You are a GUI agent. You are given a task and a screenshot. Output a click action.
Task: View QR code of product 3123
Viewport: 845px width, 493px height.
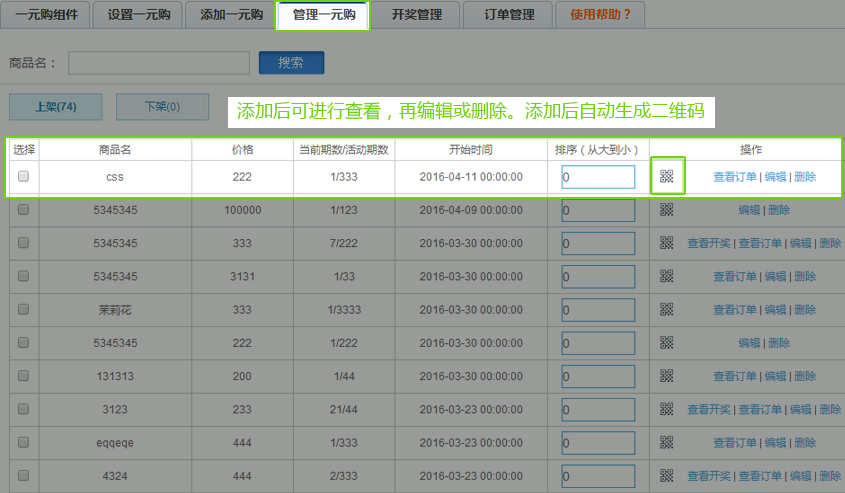click(667, 409)
